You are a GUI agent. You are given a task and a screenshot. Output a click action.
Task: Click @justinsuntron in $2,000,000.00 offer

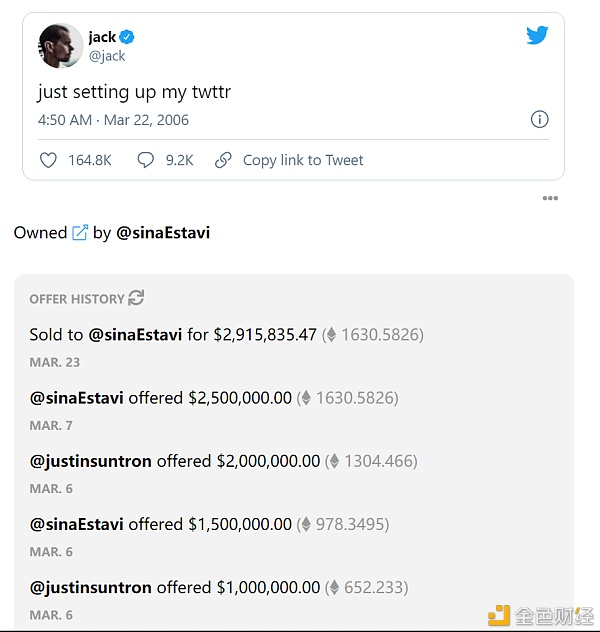[91, 461]
